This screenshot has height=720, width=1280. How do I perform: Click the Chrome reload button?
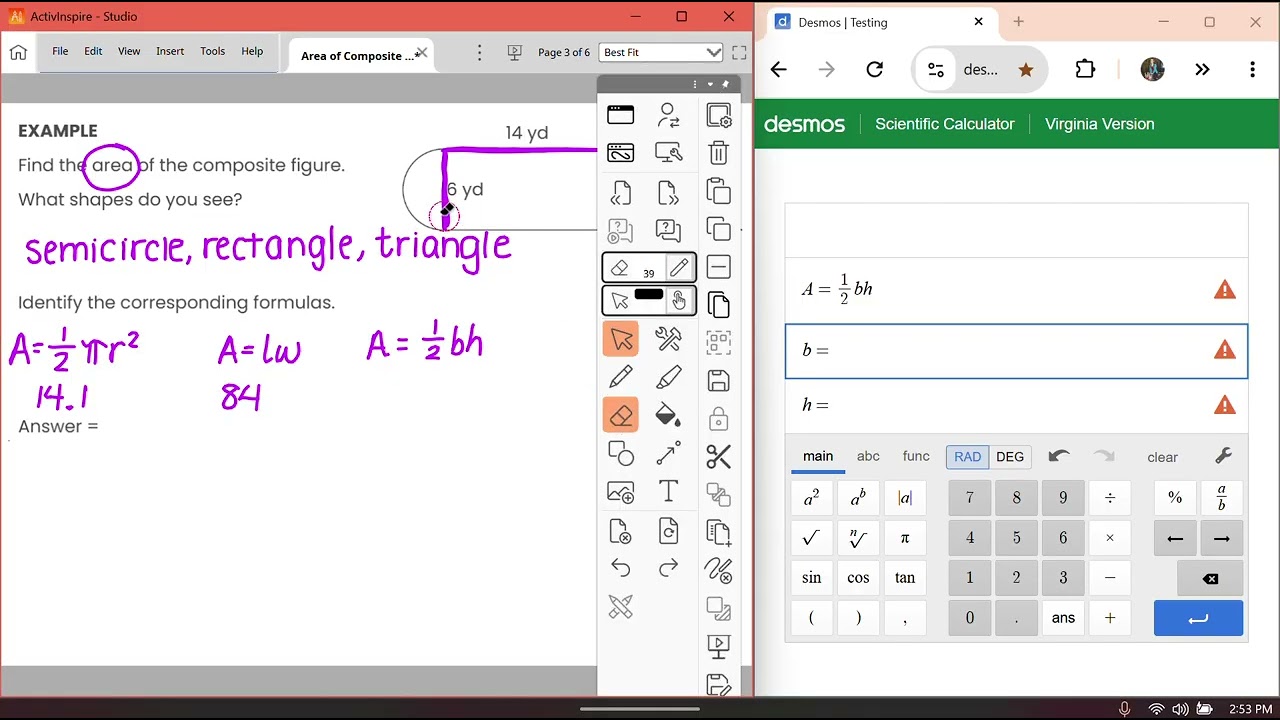pyautogui.click(x=875, y=69)
